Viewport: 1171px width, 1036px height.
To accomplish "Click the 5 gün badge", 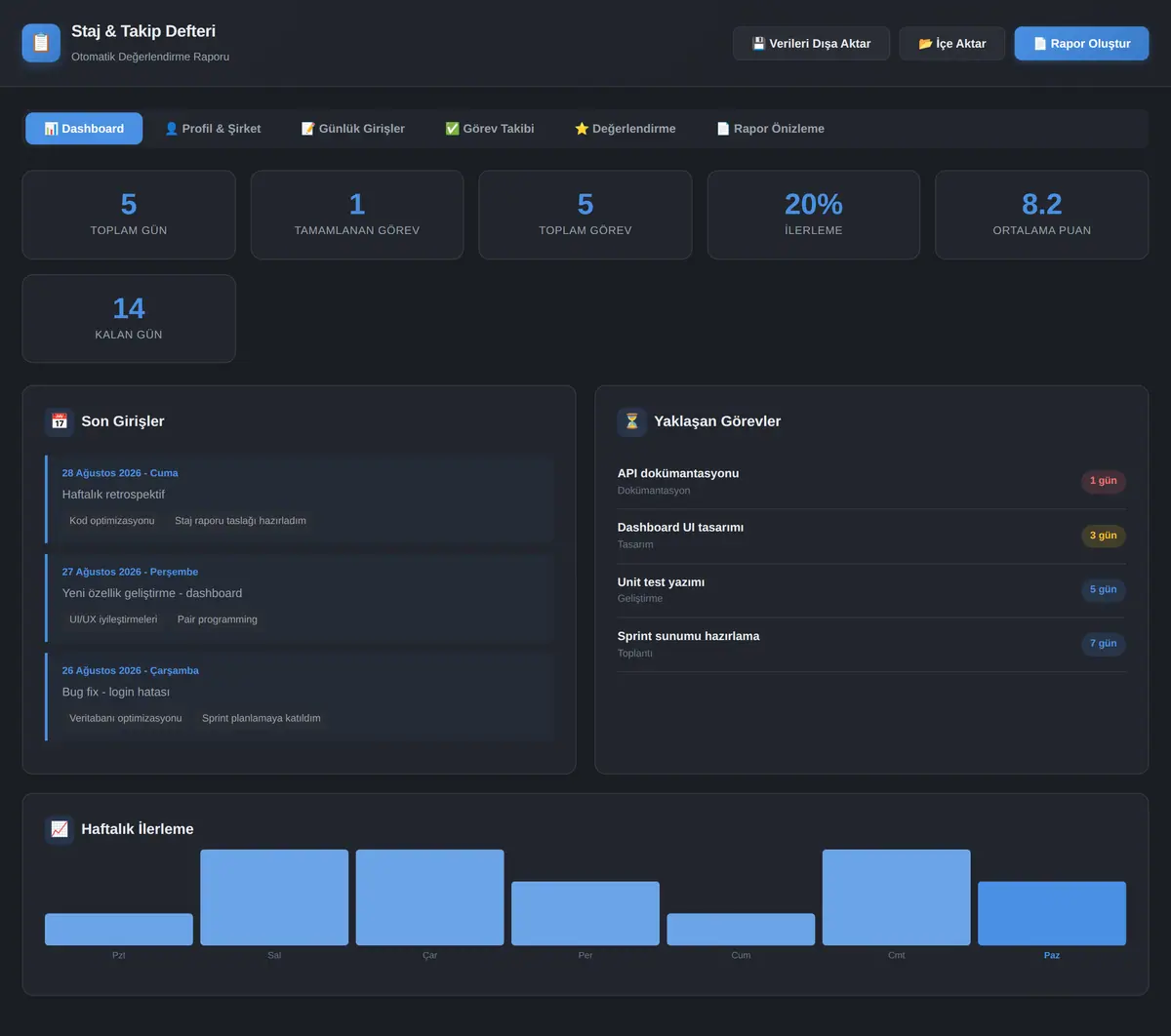I will (1104, 589).
